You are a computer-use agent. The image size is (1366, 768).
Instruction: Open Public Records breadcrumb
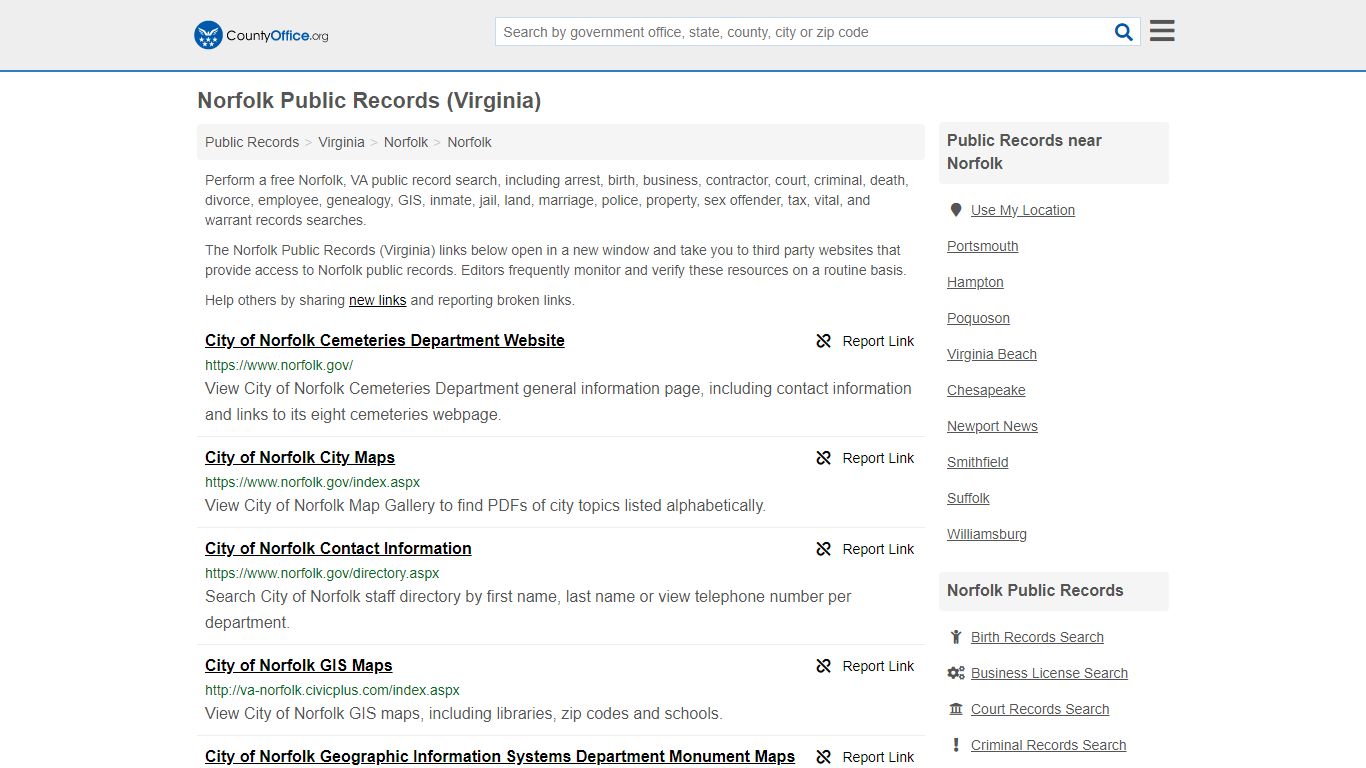pyautogui.click(x=252, y=142)
